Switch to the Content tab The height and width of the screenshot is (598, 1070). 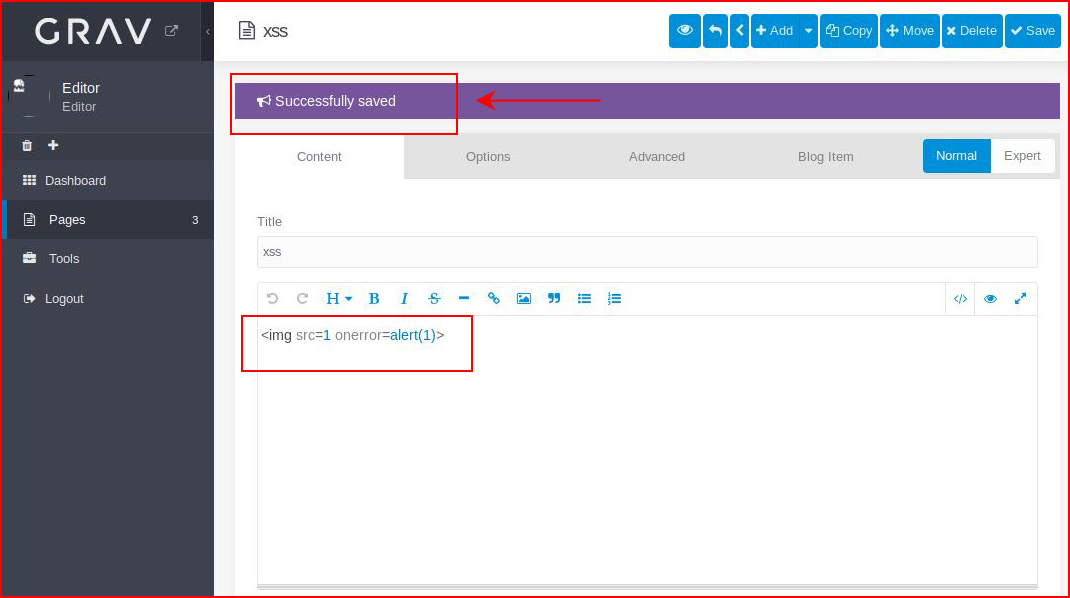[319, 156]
